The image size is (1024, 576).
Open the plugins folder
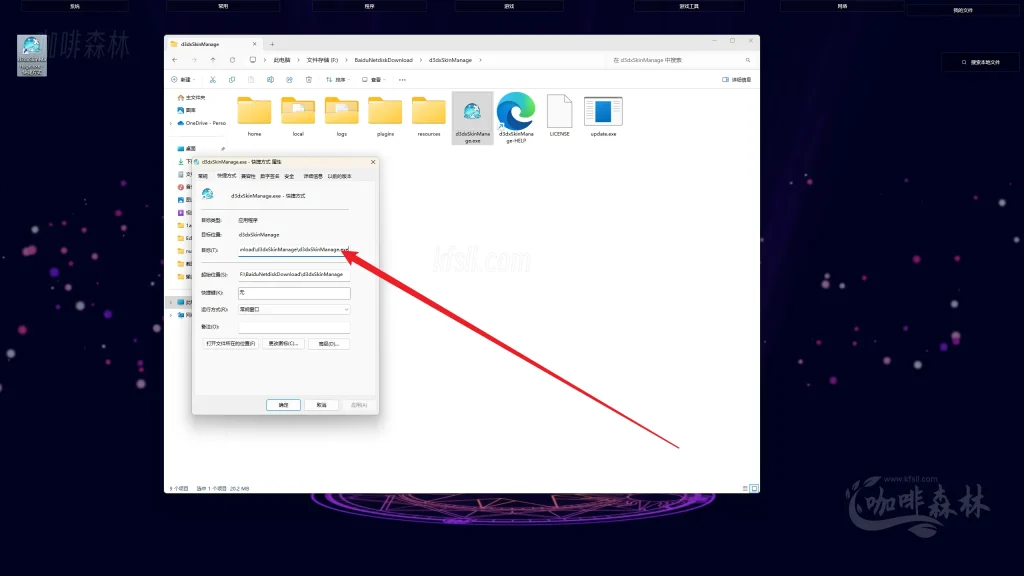pyautogui.click(x=385, y=113)
